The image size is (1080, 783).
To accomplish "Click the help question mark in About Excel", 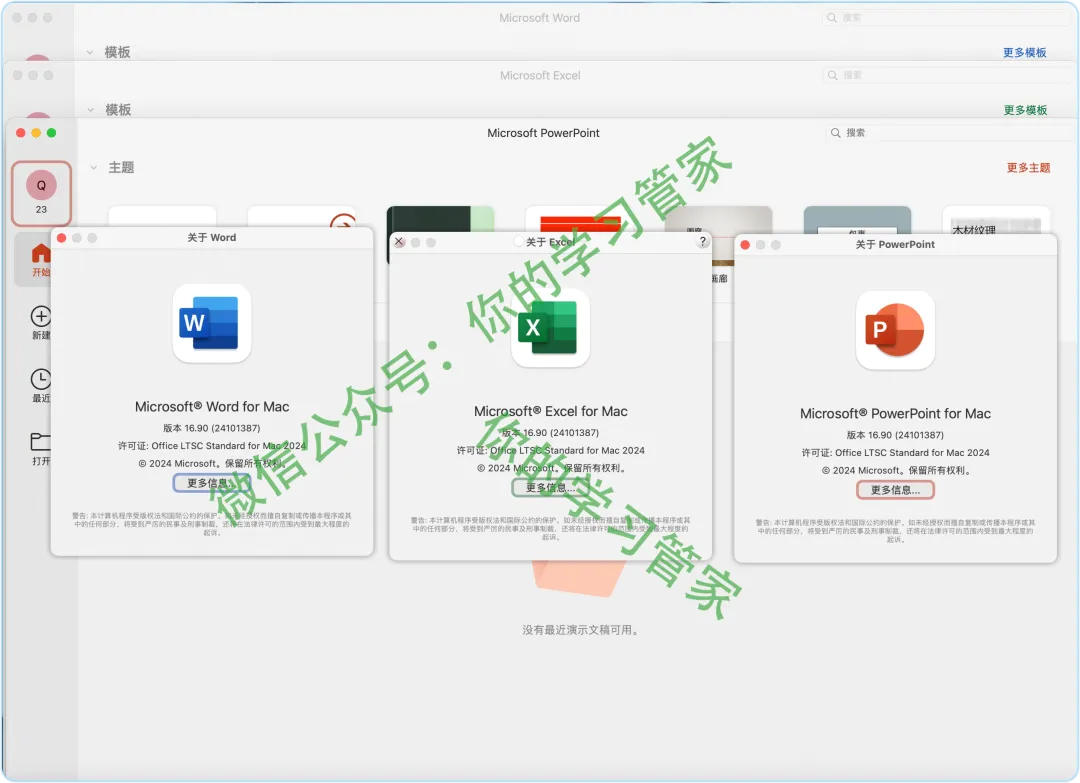I will coord(703,241).
